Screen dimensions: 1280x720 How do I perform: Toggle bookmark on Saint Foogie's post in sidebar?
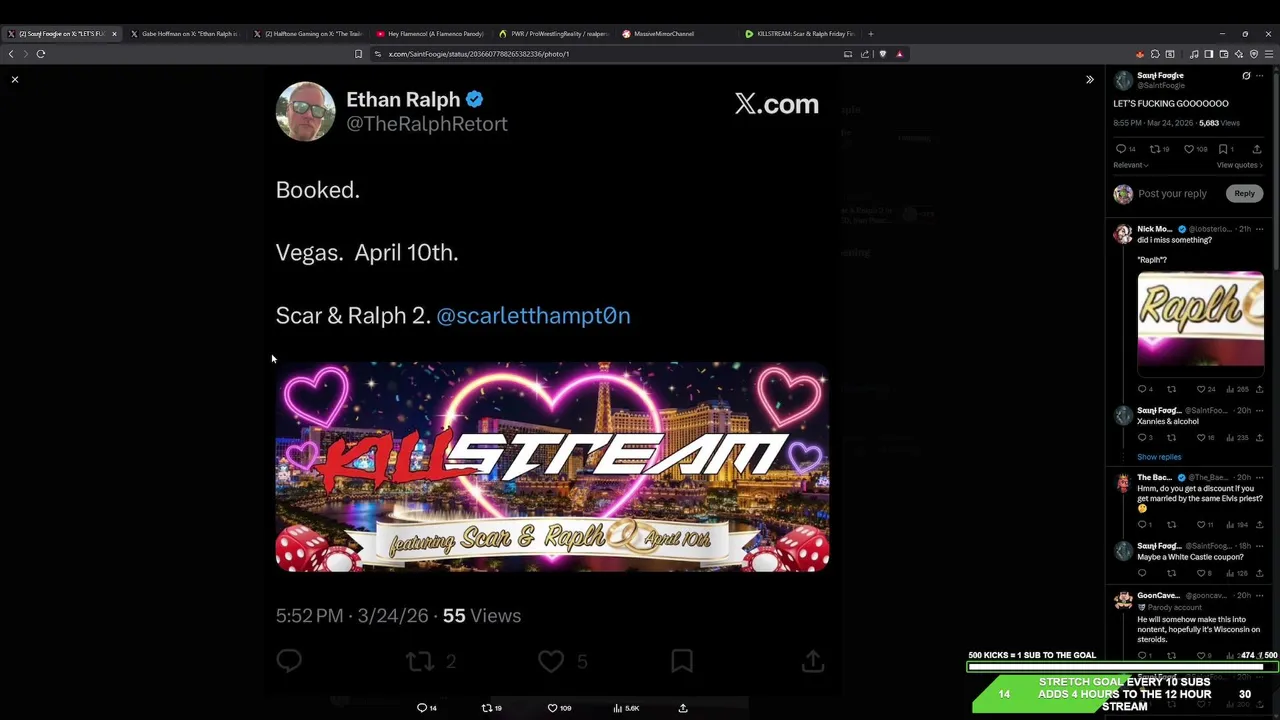pyautogui.click(x=1223, y=149)
